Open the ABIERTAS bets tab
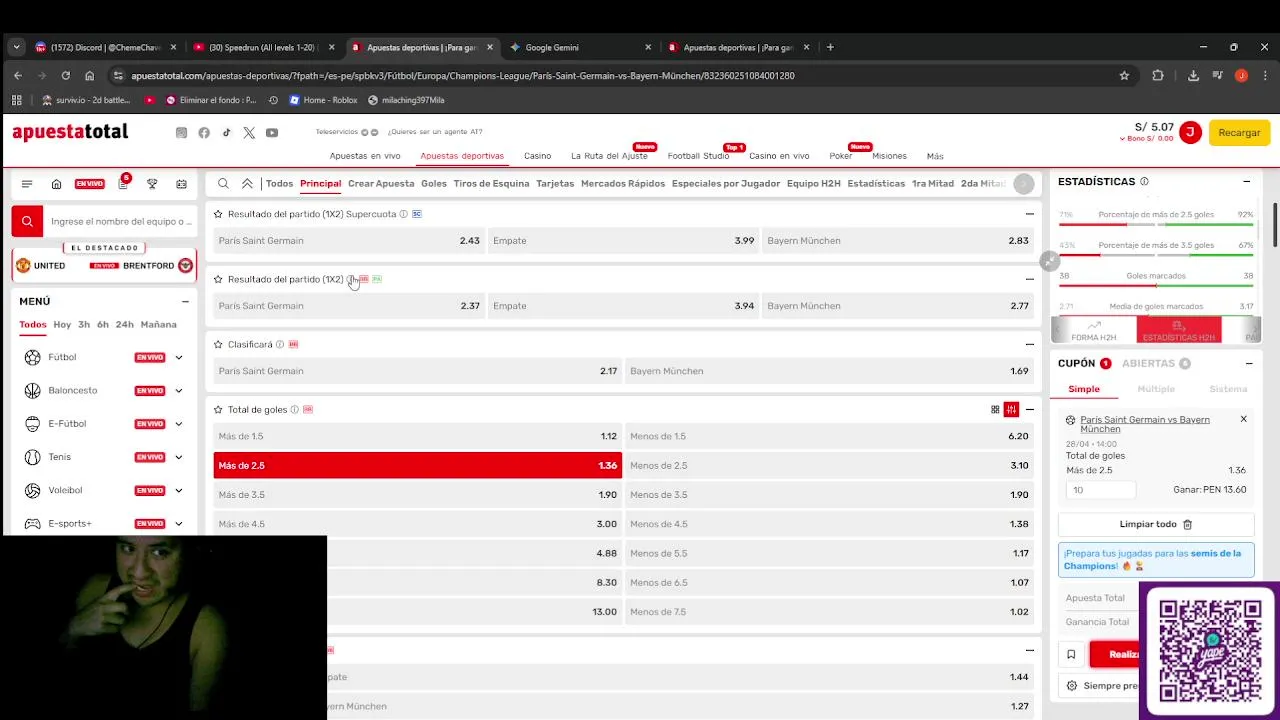The width and height of the screenshot is (1280, 720). [1156, 363]
